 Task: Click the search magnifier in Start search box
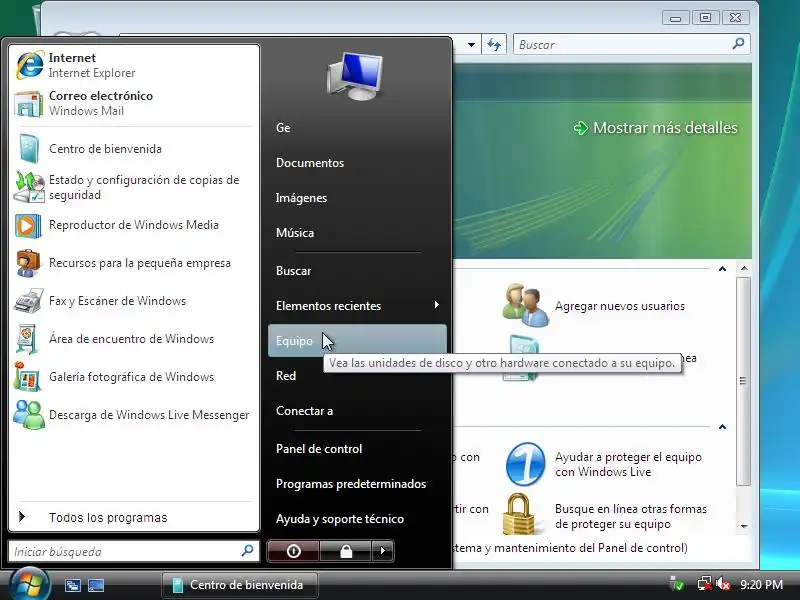[247, 551]
